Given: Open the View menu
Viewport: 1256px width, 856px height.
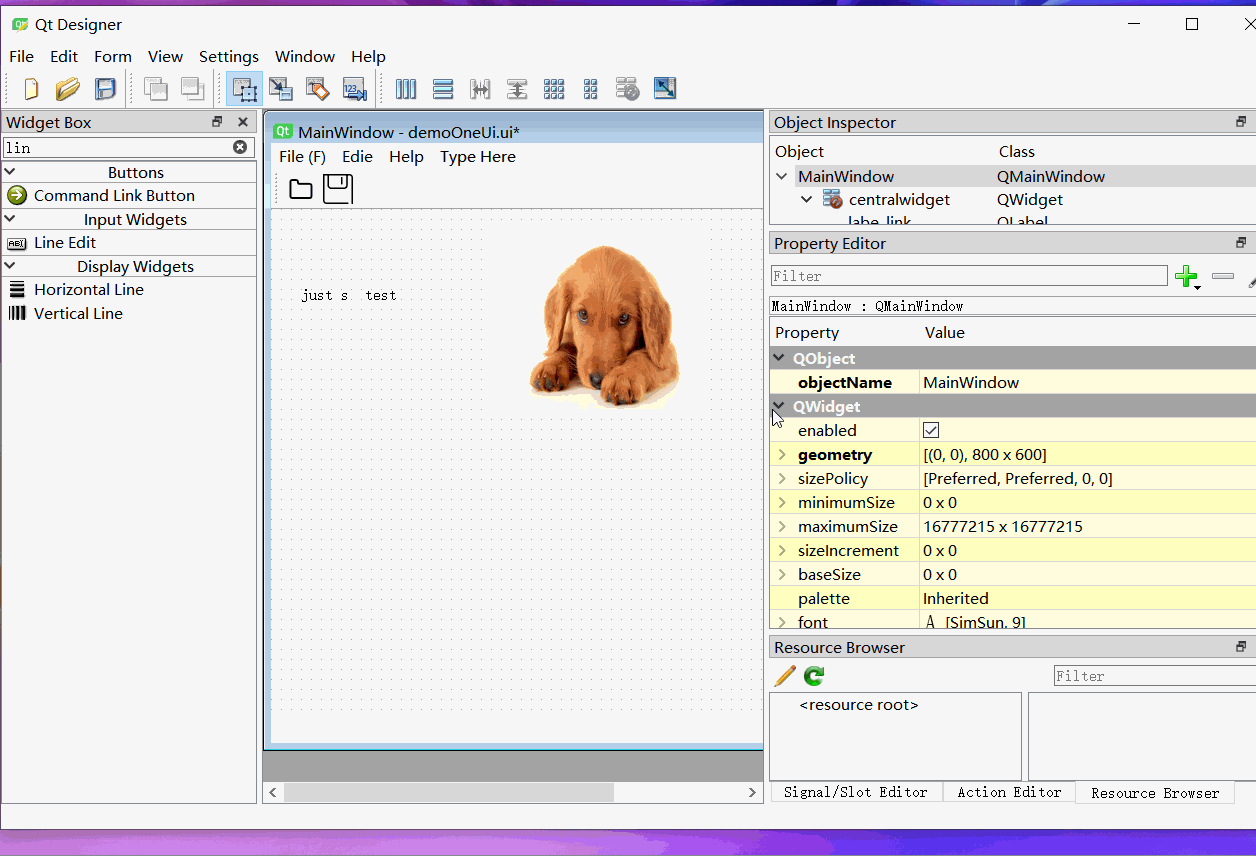Looking at the screenshot, I should coord(165,56).
